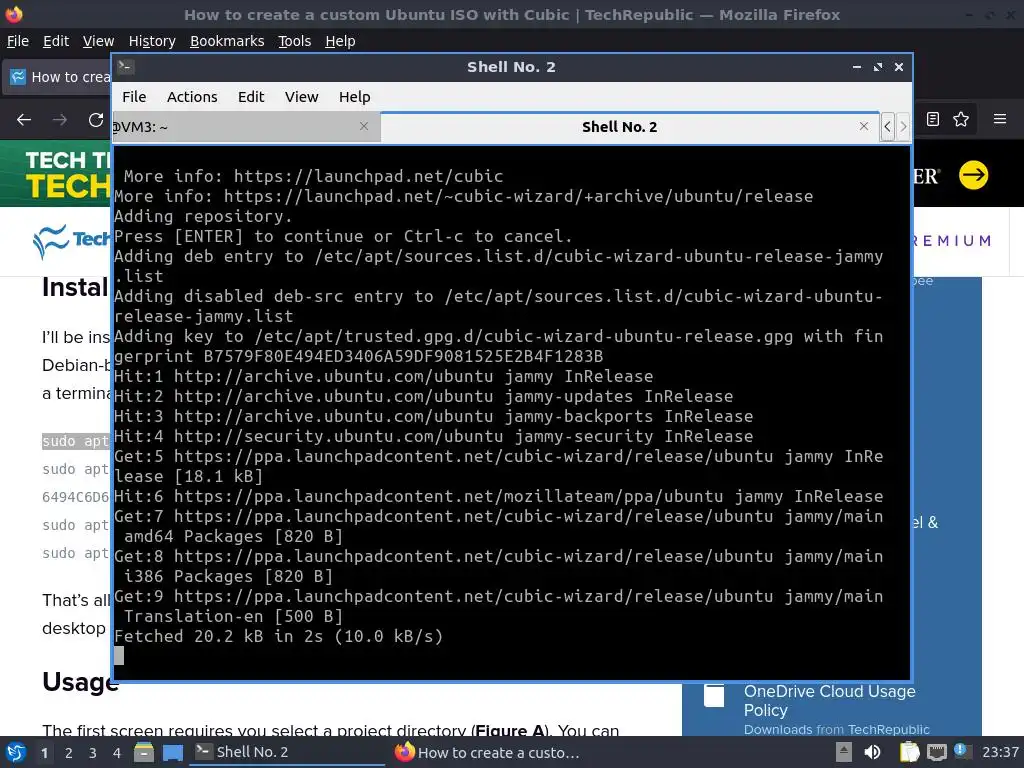Viewport: 1024px width, 768px height.
Task: Open the Actions menu in the terminal
Action: tap(192, 97)
